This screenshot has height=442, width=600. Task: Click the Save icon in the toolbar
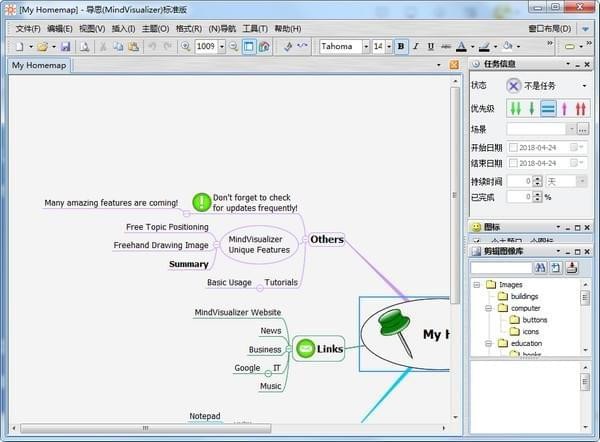pos(65,46)
